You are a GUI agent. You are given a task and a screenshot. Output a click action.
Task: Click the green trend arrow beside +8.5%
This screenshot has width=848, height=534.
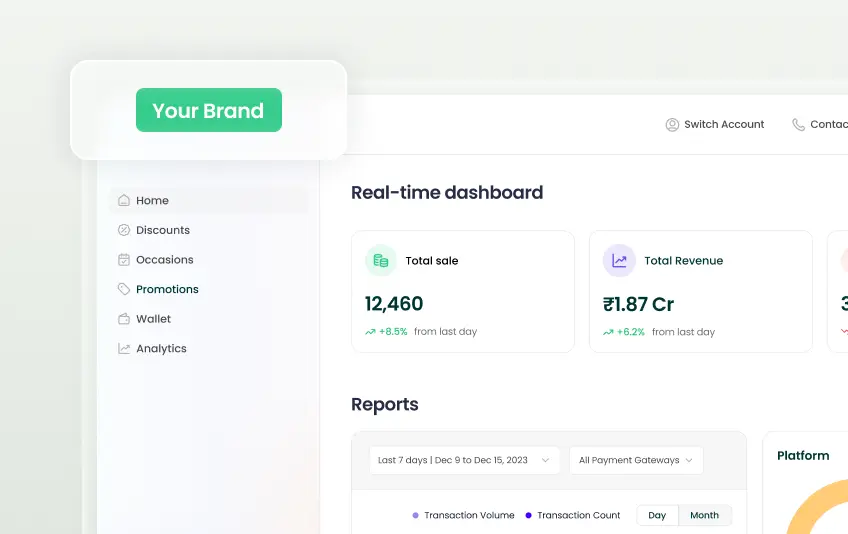[370, 332]
